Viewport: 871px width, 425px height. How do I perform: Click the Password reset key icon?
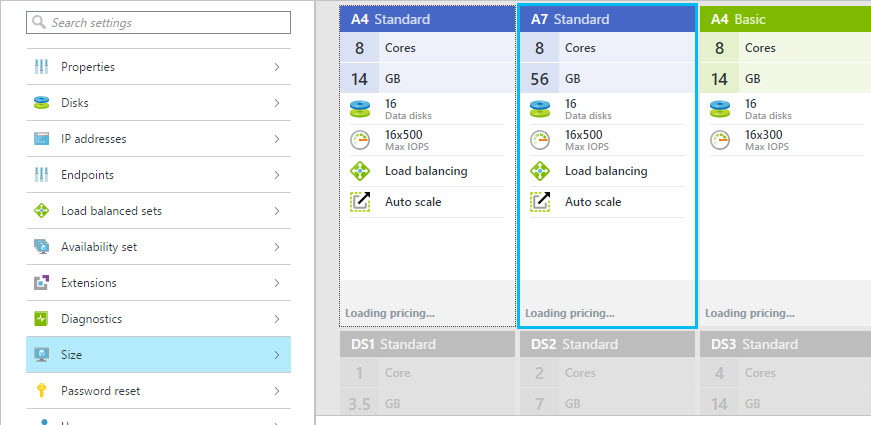[41, 391]
